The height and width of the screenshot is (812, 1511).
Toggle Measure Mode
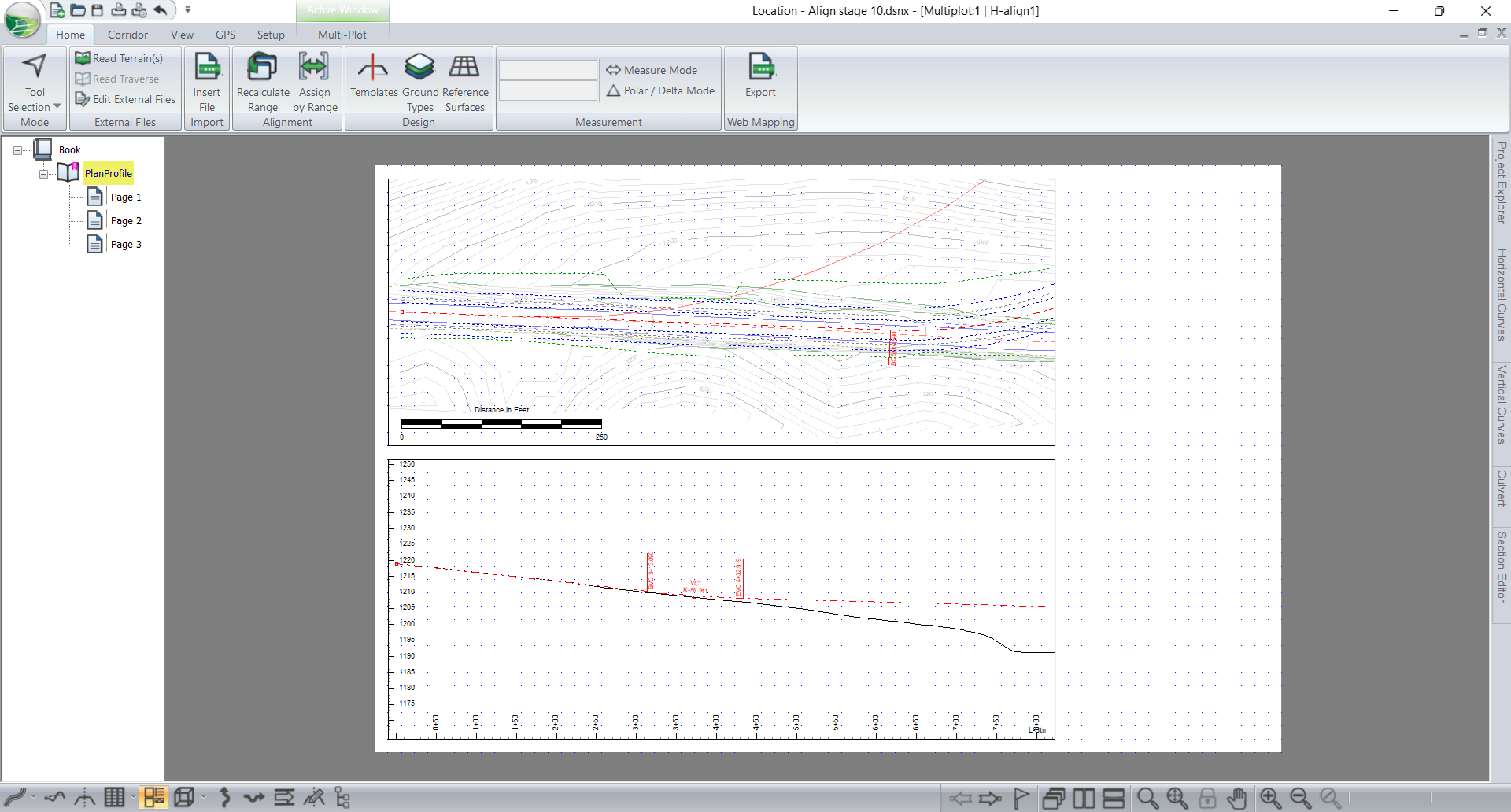(652, 70)
